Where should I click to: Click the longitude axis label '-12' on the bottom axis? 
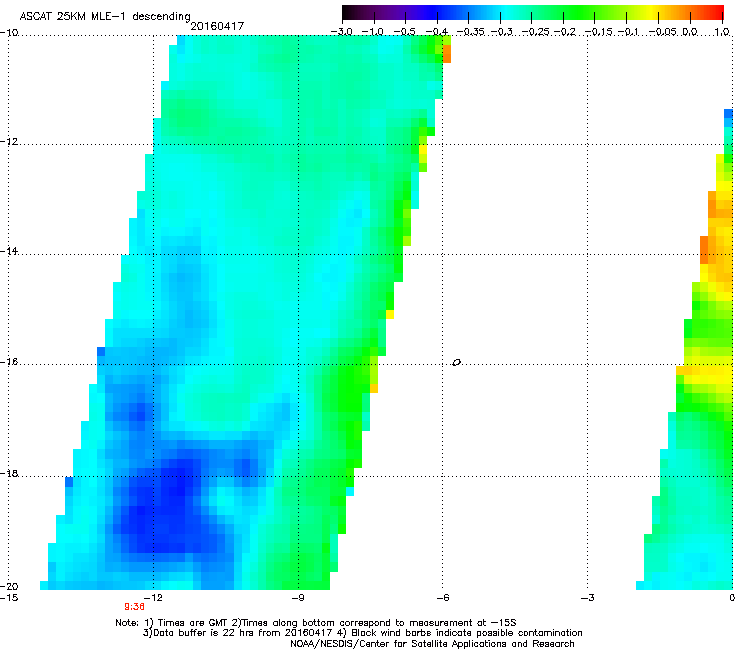[x=153, y=598]
